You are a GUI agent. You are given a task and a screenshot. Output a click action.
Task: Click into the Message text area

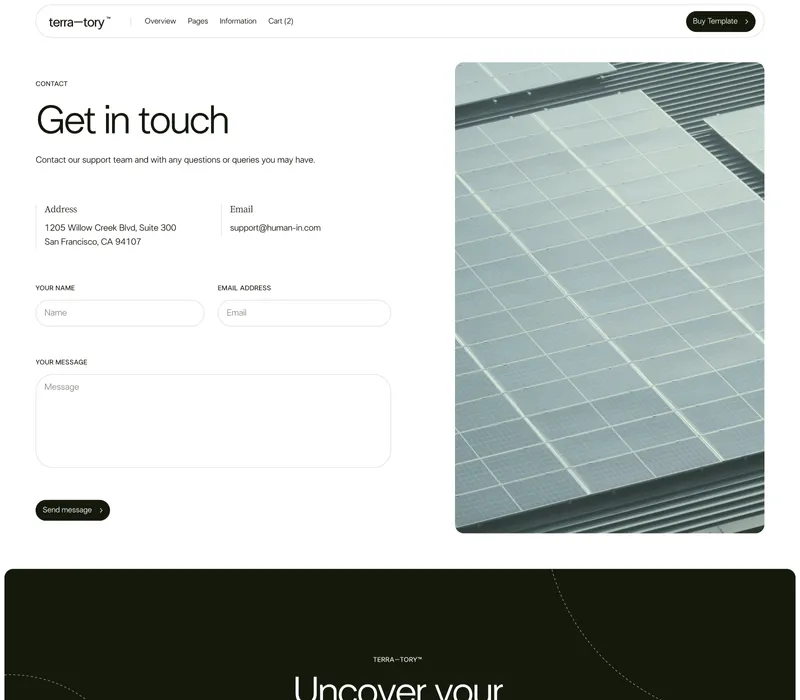point(213,421)
